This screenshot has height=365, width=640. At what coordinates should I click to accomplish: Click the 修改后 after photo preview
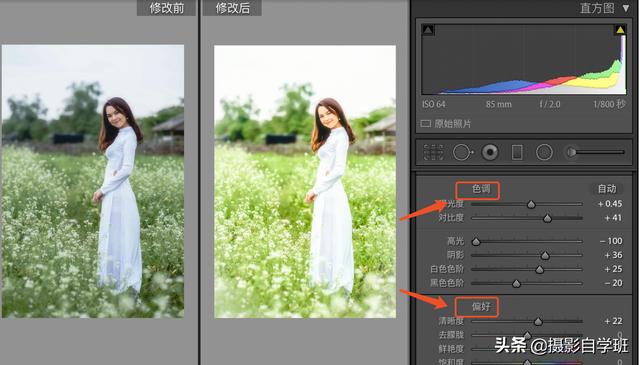point(305,182)
